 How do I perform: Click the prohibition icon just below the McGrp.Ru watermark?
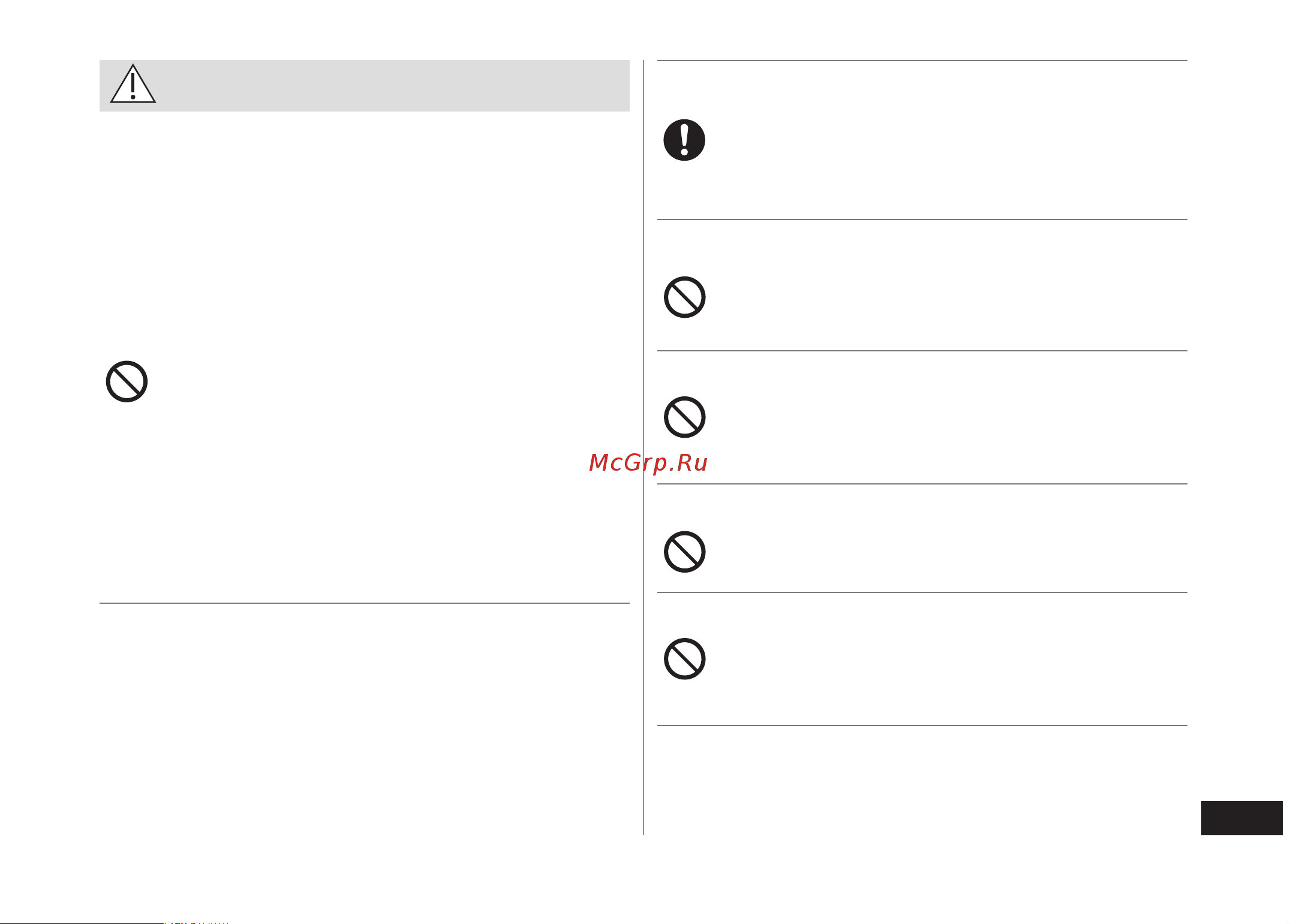tap(684, 552)
